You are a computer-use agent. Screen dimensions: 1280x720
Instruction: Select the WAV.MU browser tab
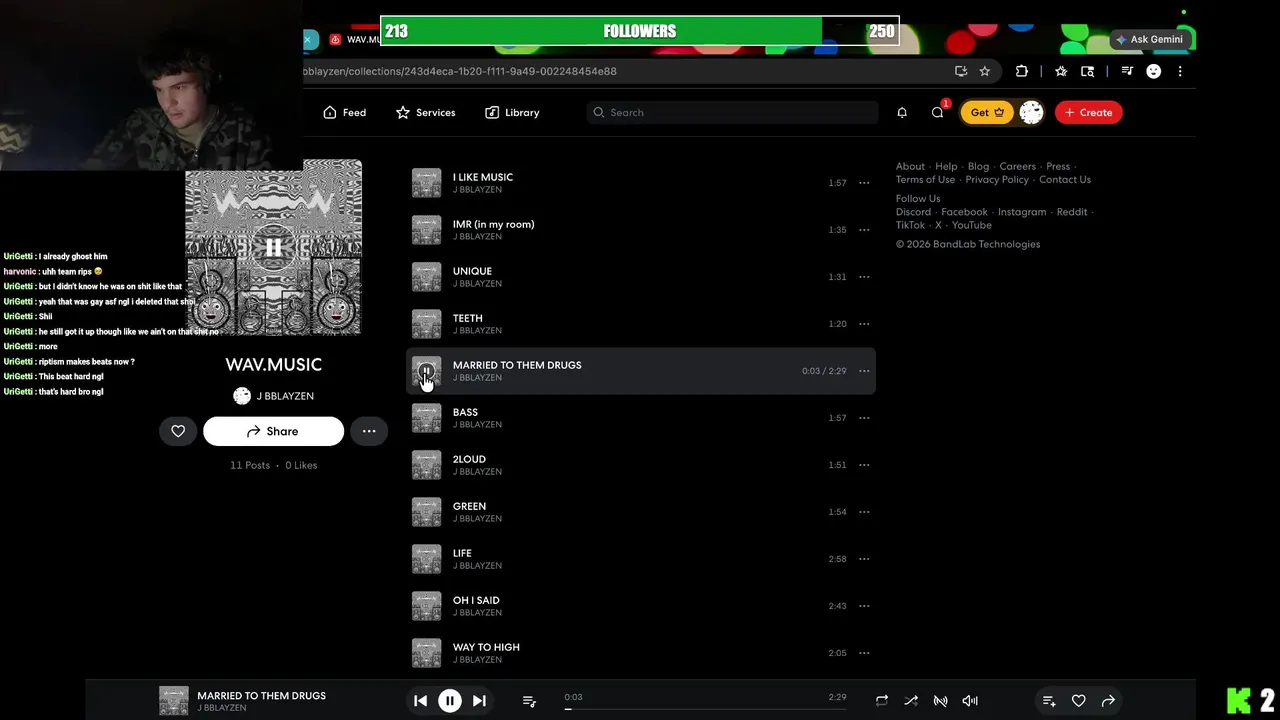[x=355, y=39]
